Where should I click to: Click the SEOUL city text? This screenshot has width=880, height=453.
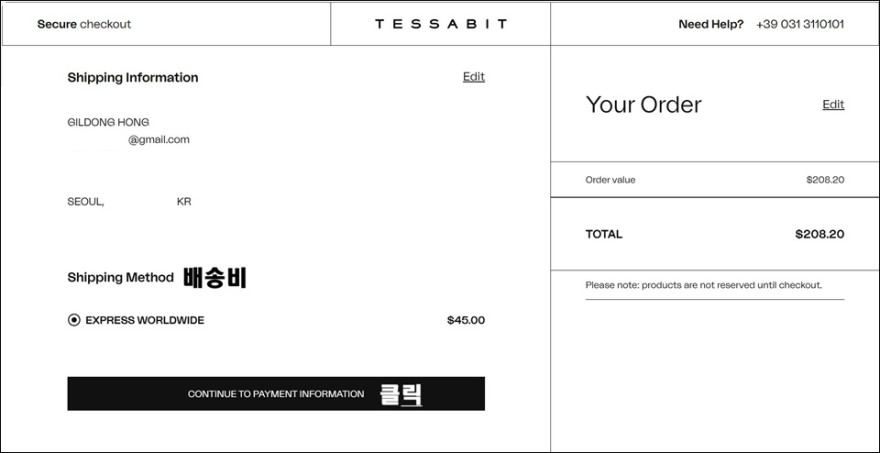(x=86, y=202)
